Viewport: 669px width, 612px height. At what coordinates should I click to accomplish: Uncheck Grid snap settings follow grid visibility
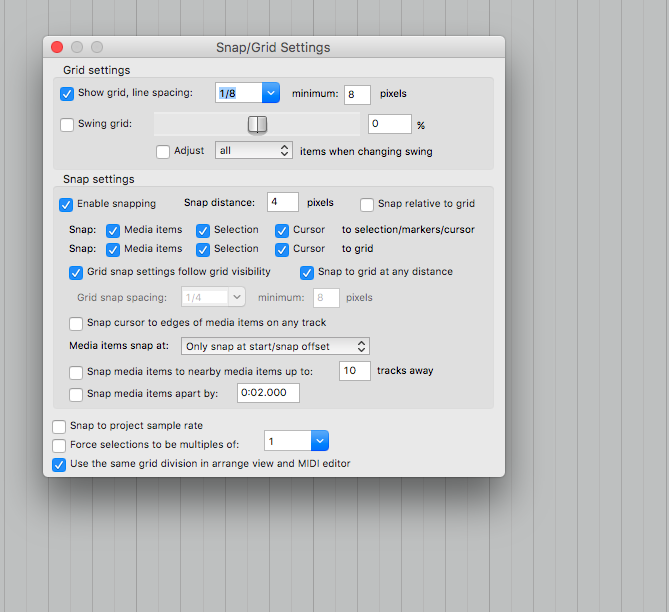click(x=76, y=273)
